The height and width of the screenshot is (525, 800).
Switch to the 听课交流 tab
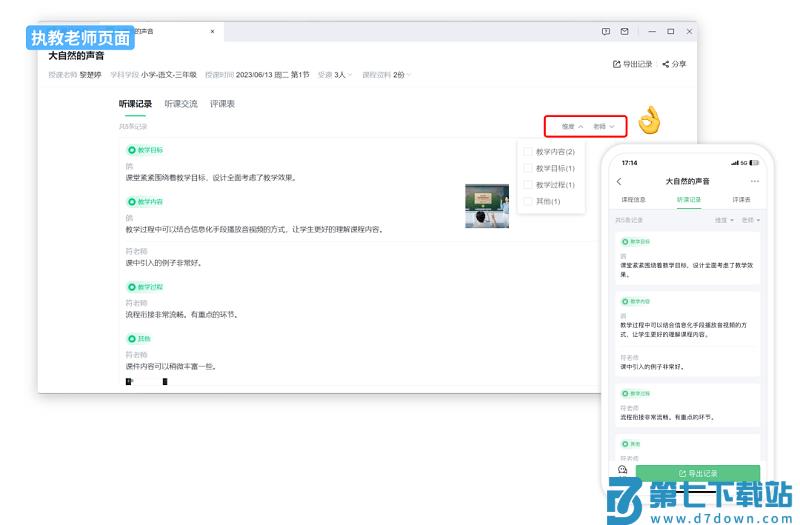pos(181,104)
